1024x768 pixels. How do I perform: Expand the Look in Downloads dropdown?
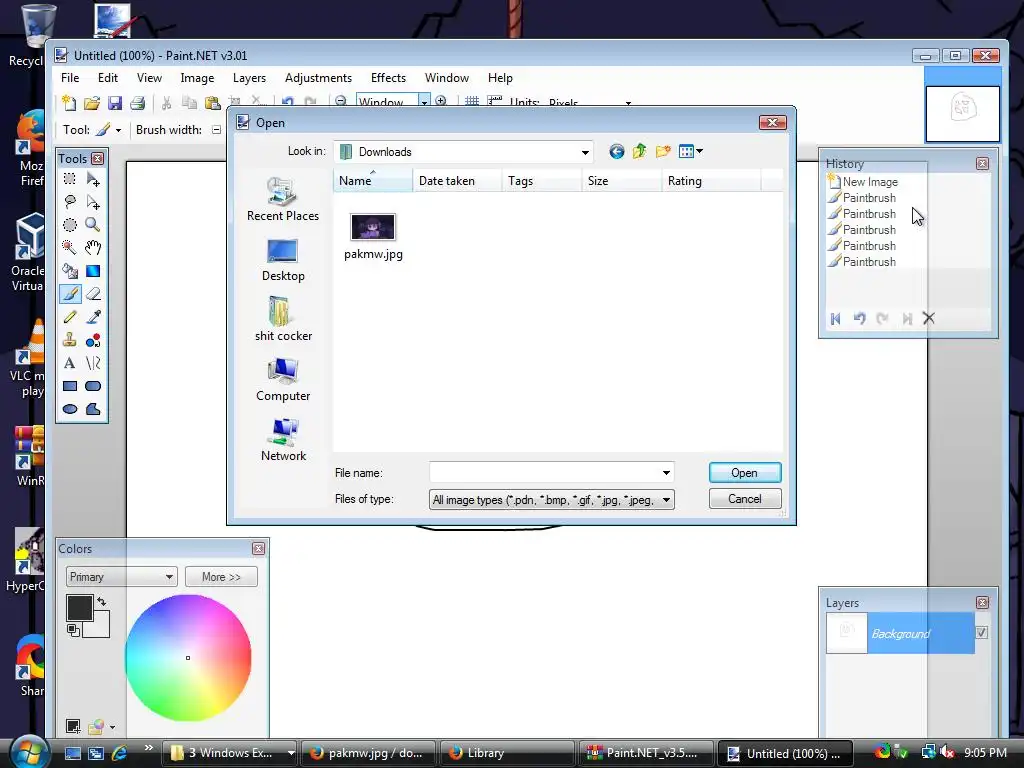[x=585, y=152]
